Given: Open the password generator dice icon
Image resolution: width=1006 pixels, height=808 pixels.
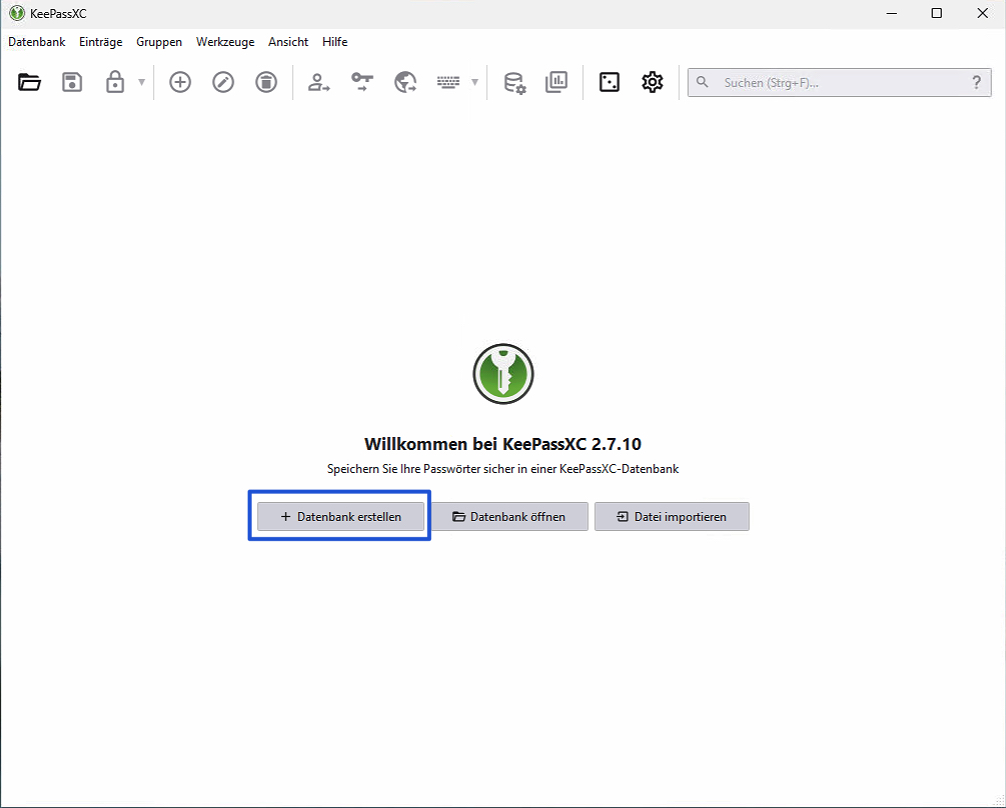Looking at the screenshot, I should [x=609, y=82].
